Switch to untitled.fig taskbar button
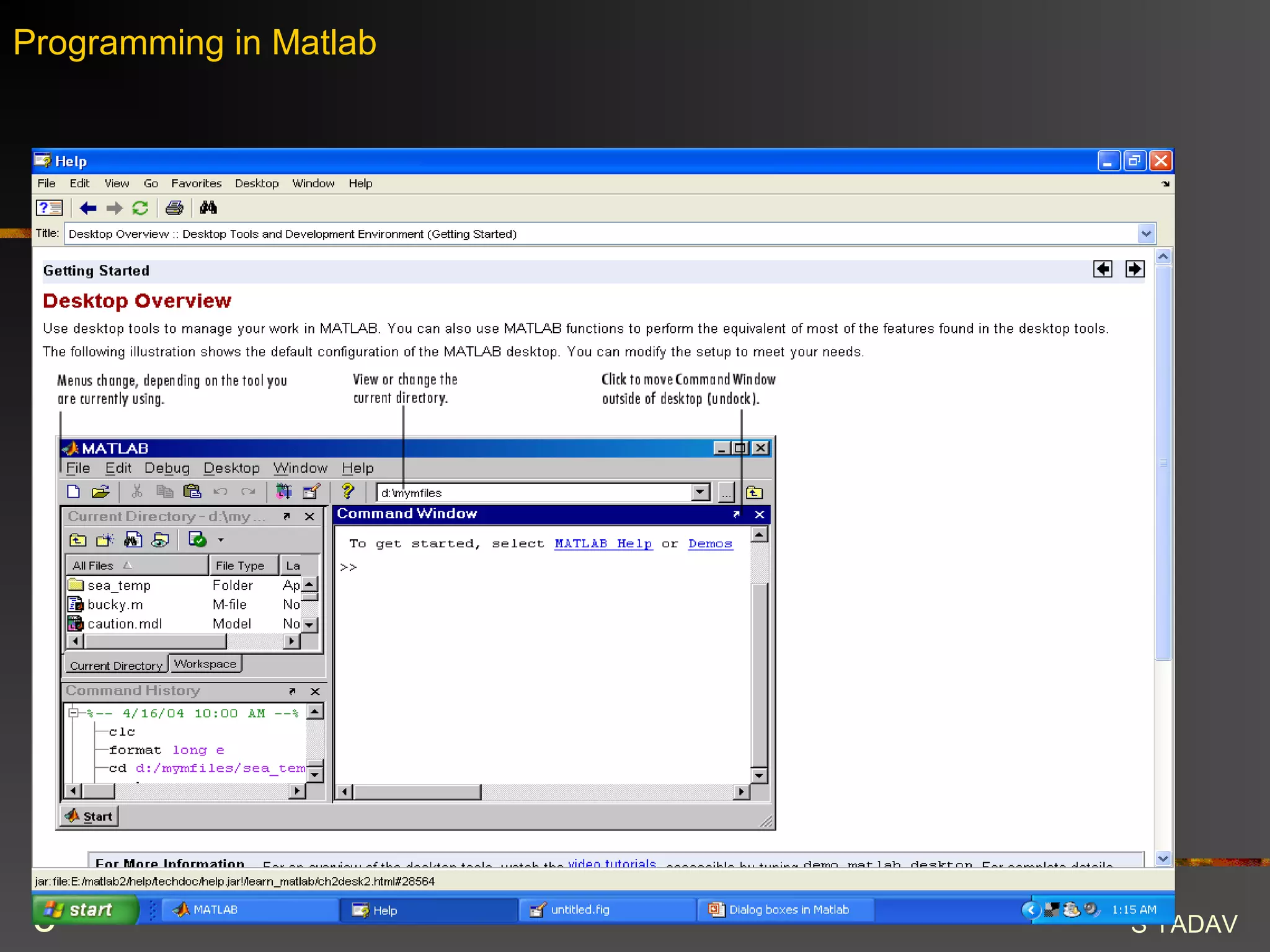This screenshot has width=1270, height=952. 606,910
